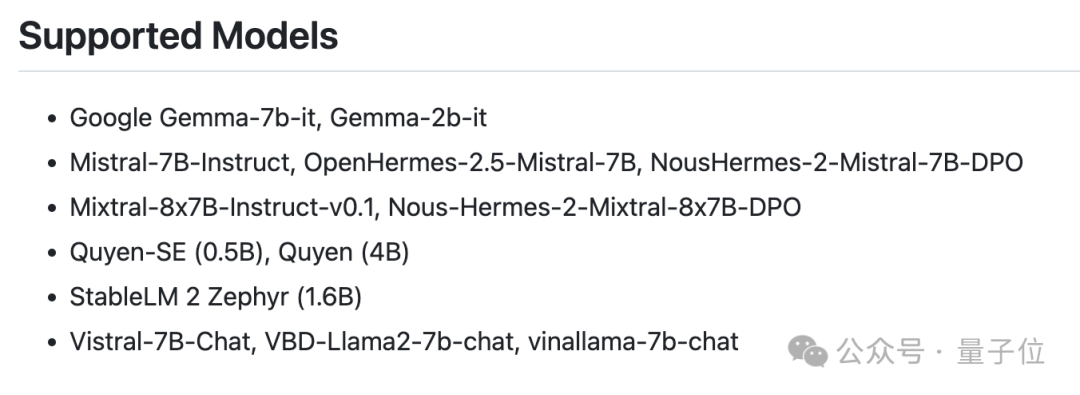Click the 量子位 watermark text

click(1001, 352)
